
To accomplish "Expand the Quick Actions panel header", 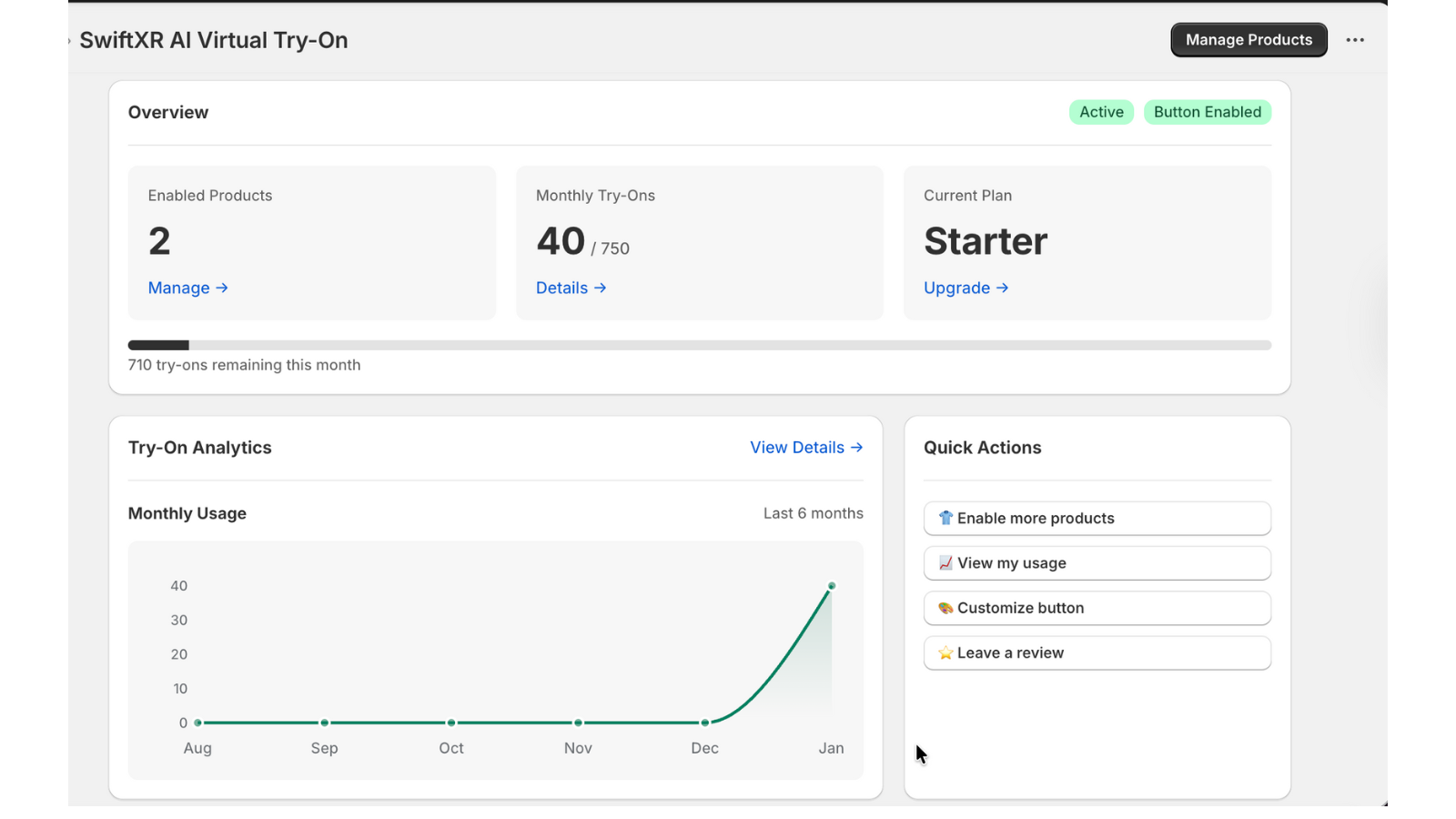I will pyautogui.click(x=982, y=447).
